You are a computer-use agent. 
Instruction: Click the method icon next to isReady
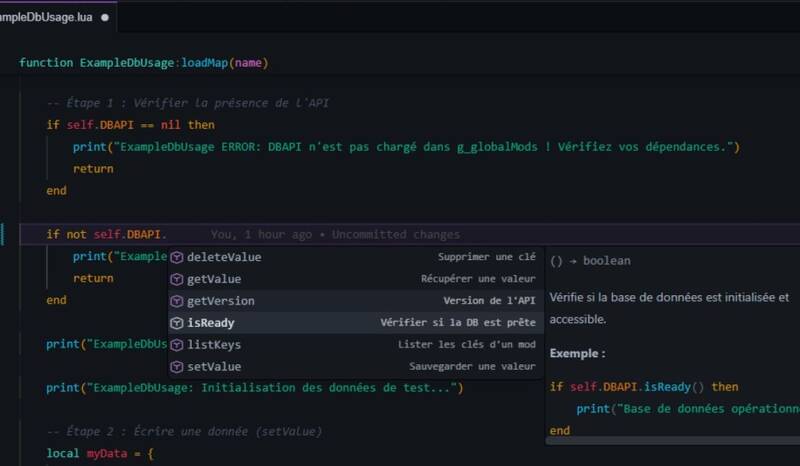point(177,323)
